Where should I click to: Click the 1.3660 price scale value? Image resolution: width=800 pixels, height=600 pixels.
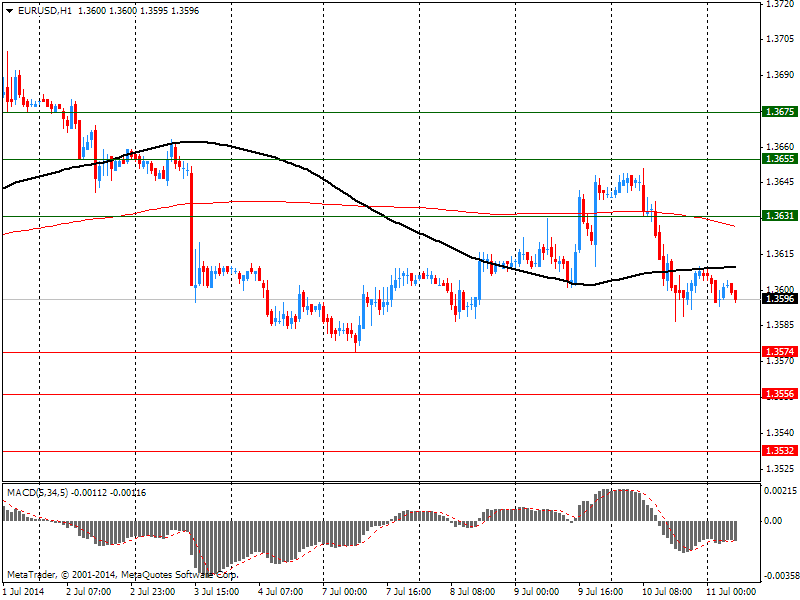click(x=780, y=146)
